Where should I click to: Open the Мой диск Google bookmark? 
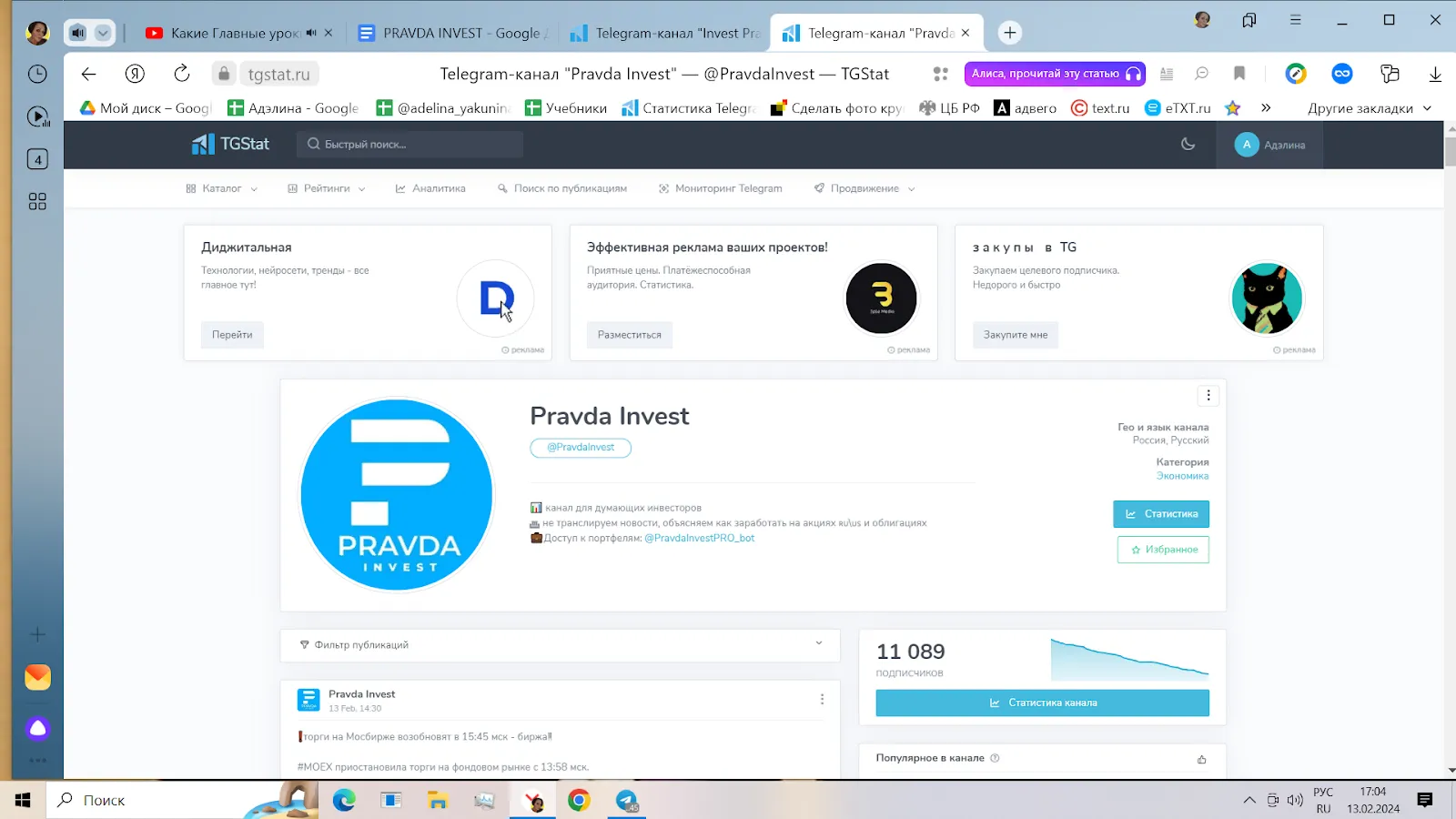(x=146, y=108)
